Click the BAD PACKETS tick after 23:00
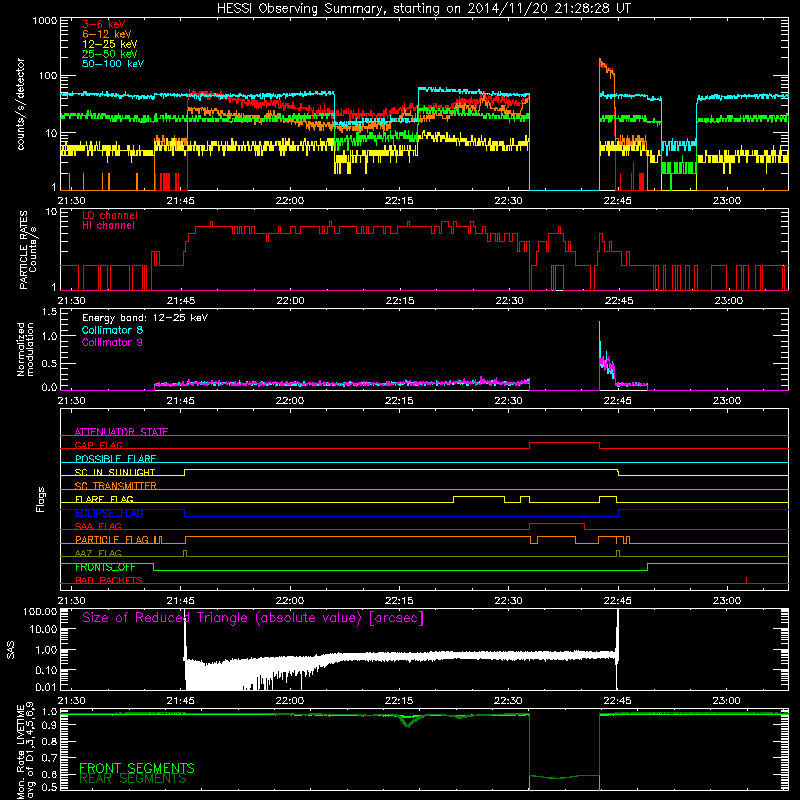This screenshot has height=800, width=800. (x=746, y=580)
